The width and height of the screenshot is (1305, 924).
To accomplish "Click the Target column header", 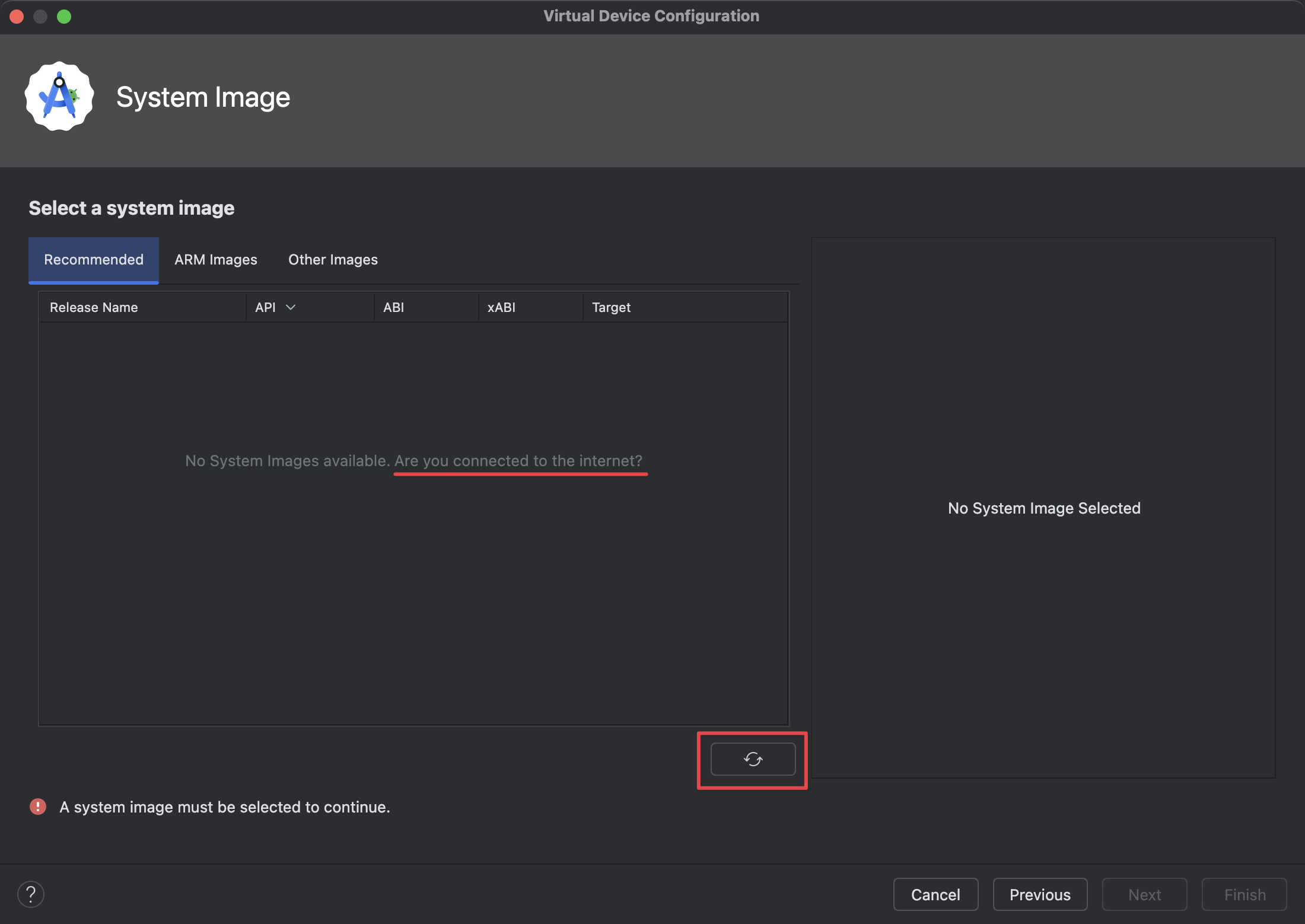I will click(x=610, y=307).
